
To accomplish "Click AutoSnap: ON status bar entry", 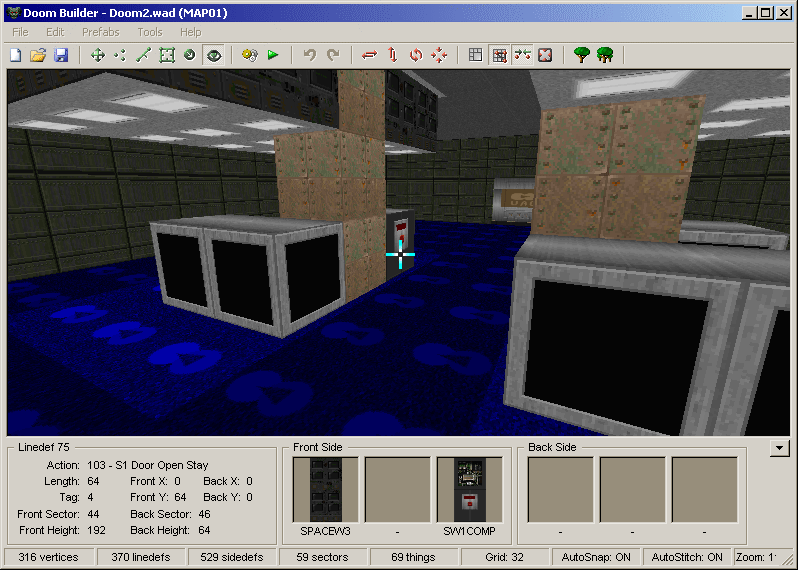I will tap(596, 557).
